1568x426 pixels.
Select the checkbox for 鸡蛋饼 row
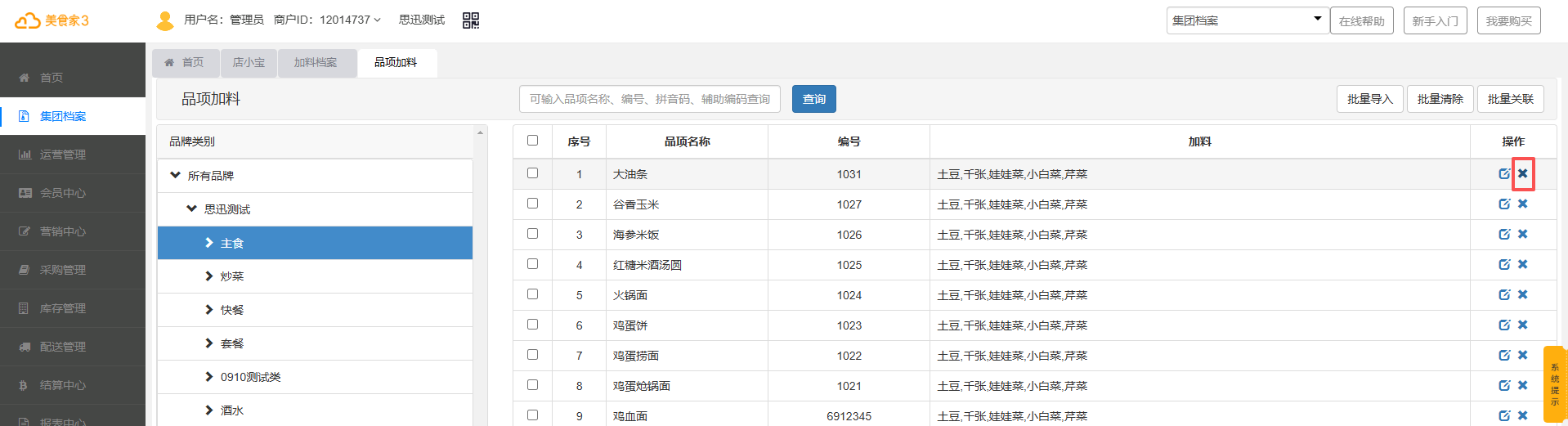coord(532,325)
